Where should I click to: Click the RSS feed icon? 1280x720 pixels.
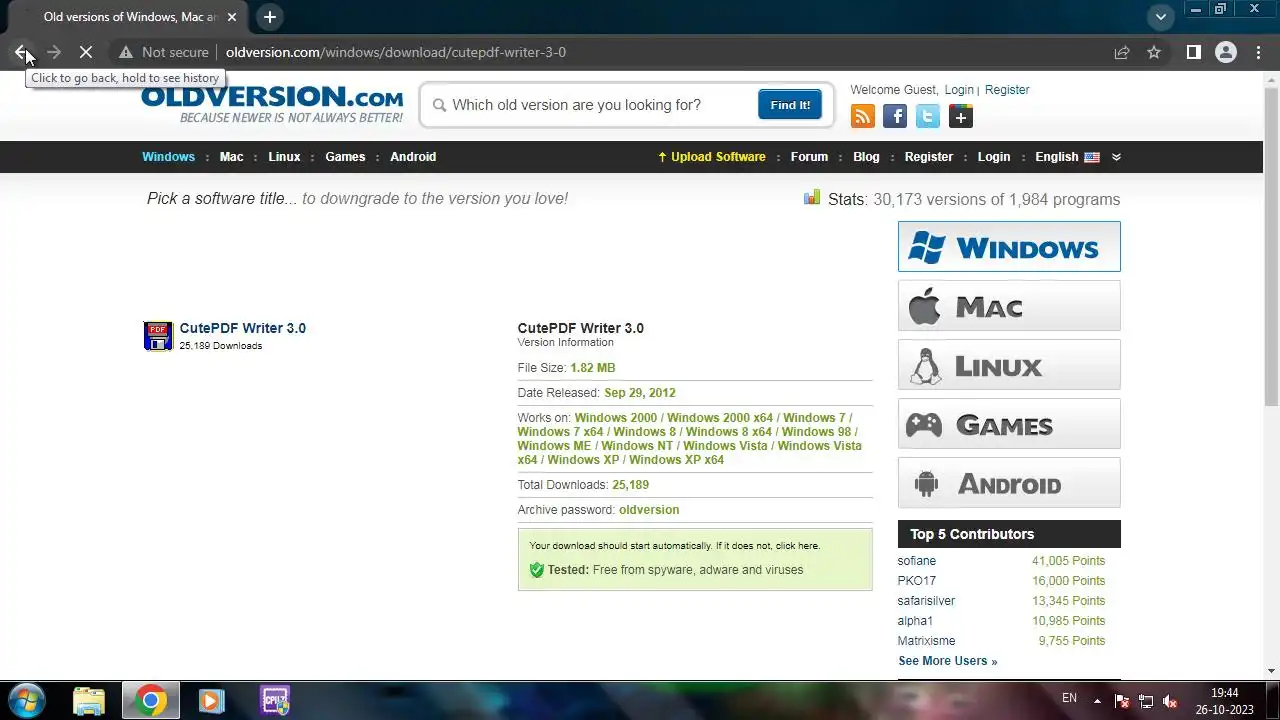tap(863, 117)
